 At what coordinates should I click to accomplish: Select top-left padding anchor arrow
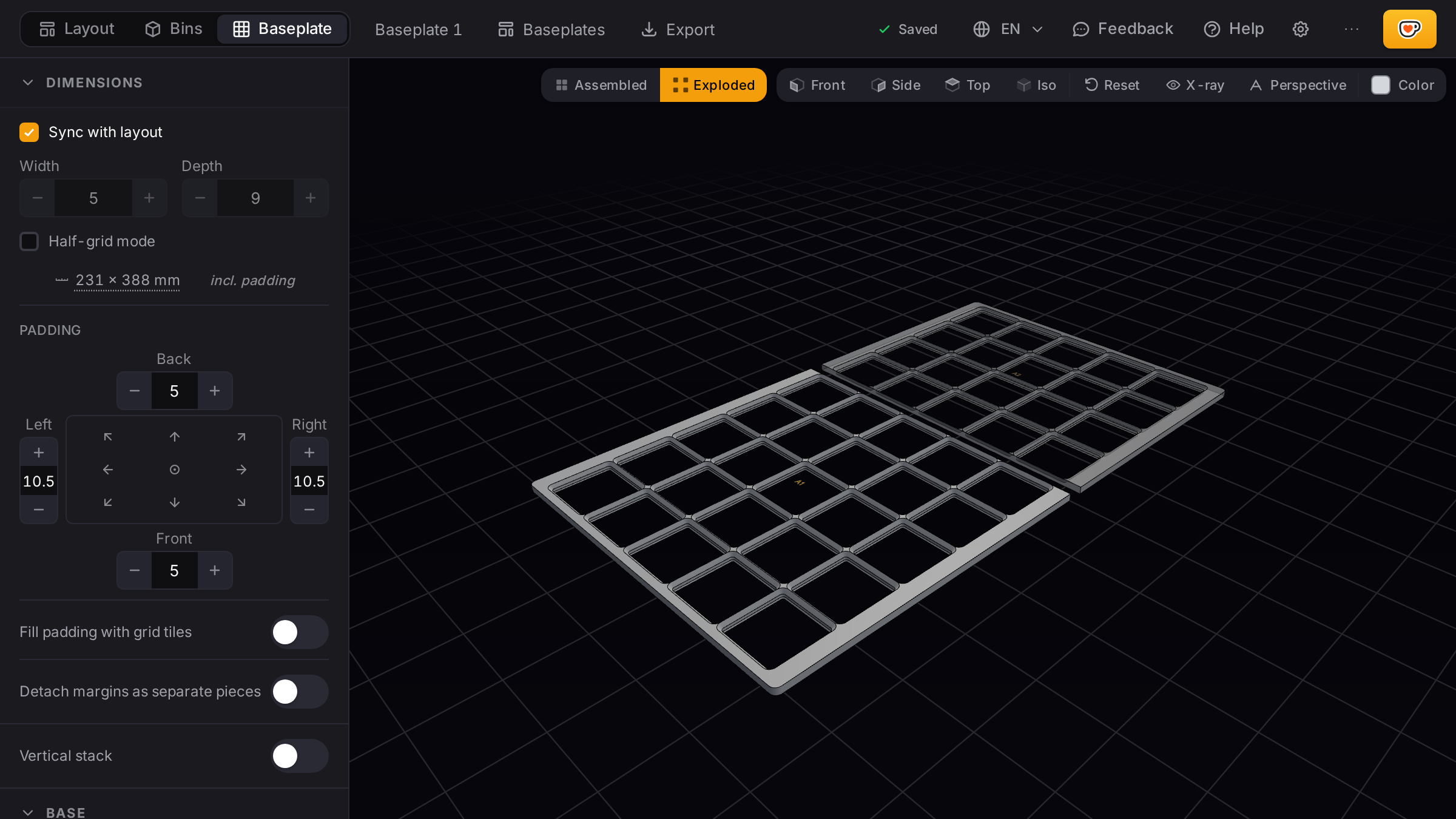[x=108, y=437]
